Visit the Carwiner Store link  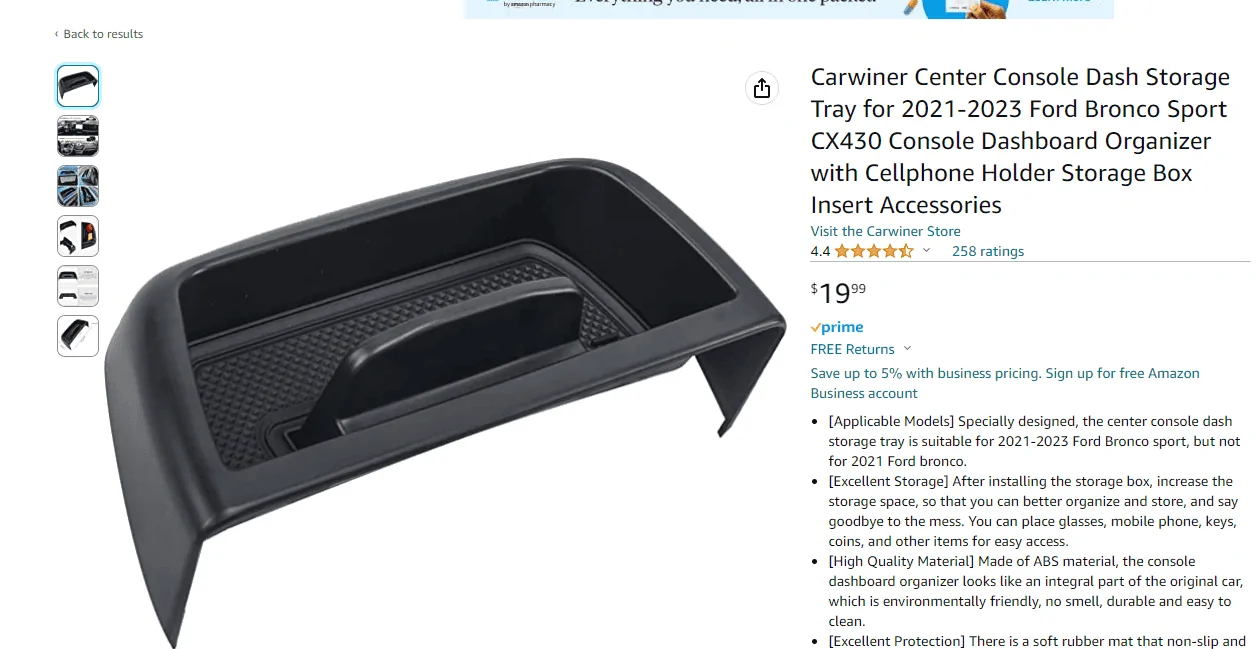pyautogui.click(x=885, y=231)
